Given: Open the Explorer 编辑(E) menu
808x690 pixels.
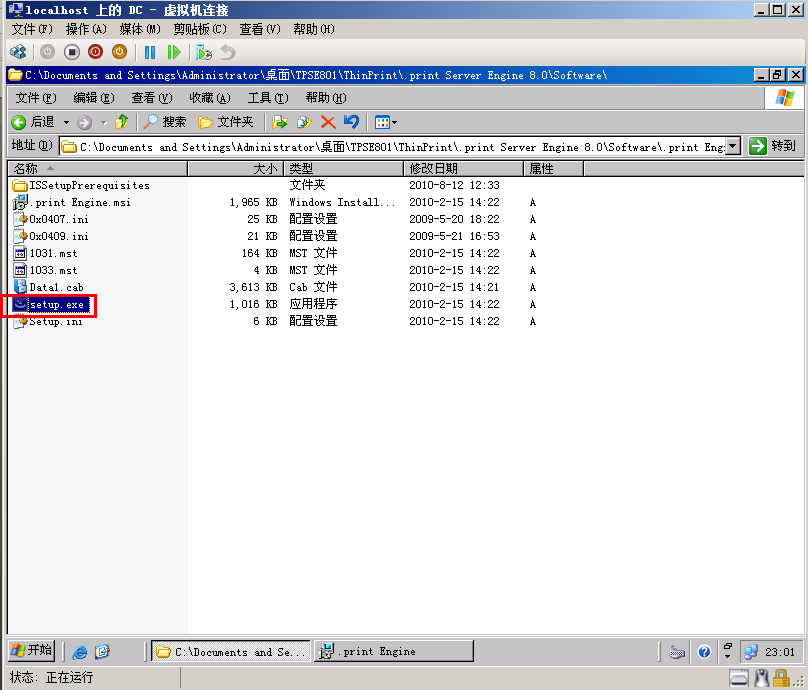Looking at the screenshot, I should 94,97.
